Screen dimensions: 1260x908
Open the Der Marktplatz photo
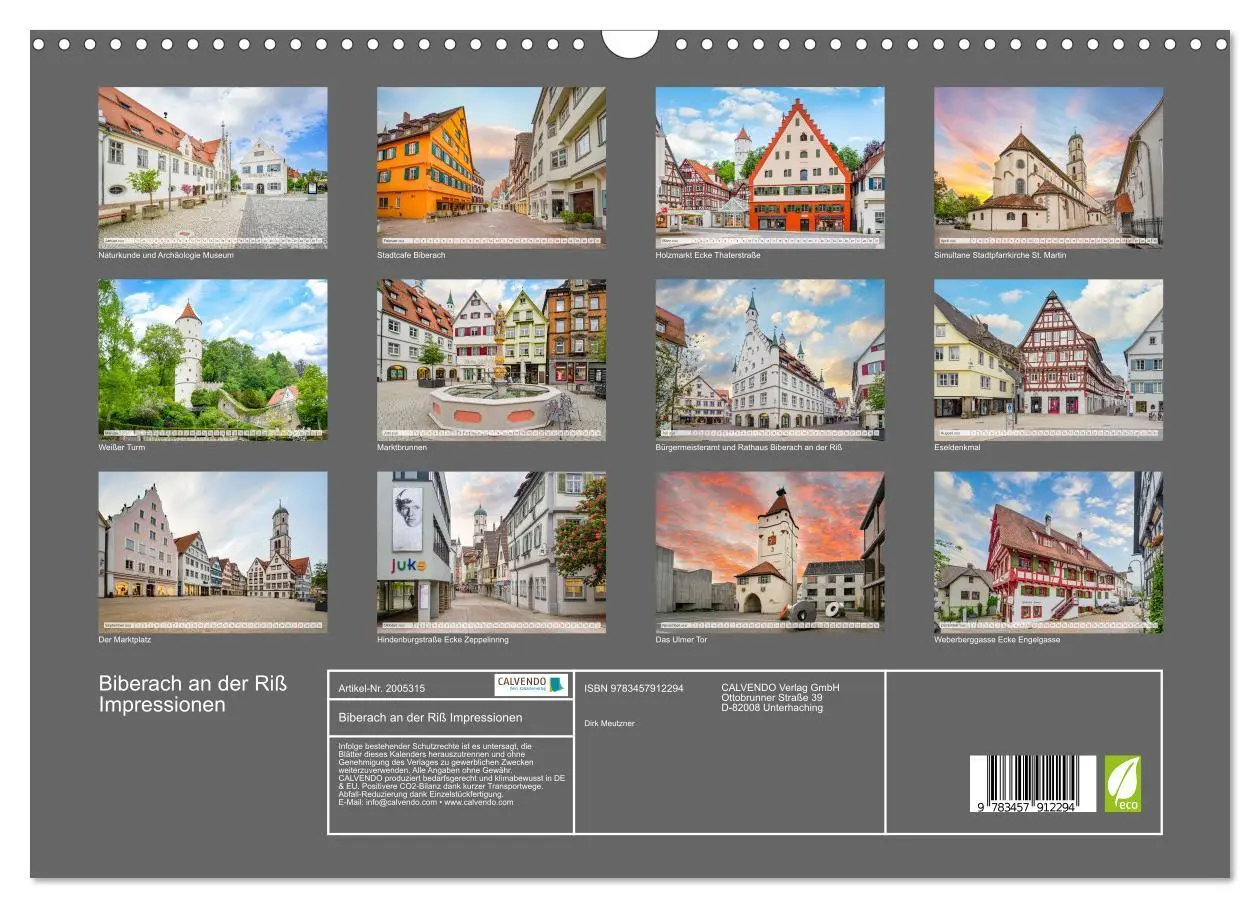(x=212, y=552)
